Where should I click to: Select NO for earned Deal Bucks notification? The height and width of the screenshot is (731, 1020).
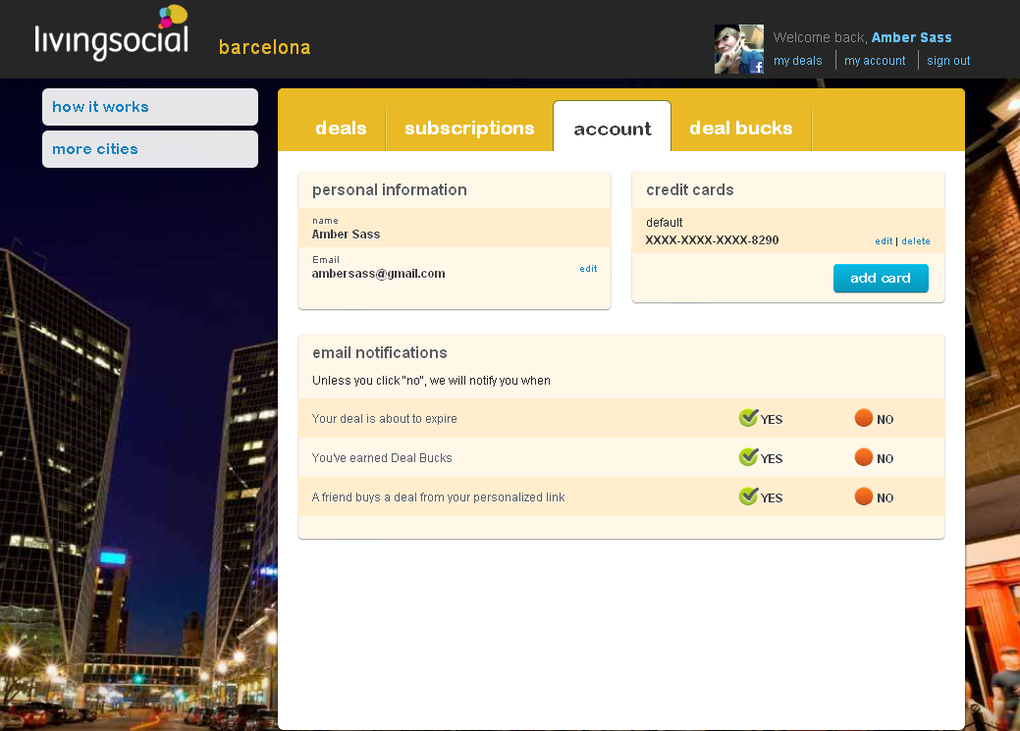pyautogui.click(x=874, y=457)
